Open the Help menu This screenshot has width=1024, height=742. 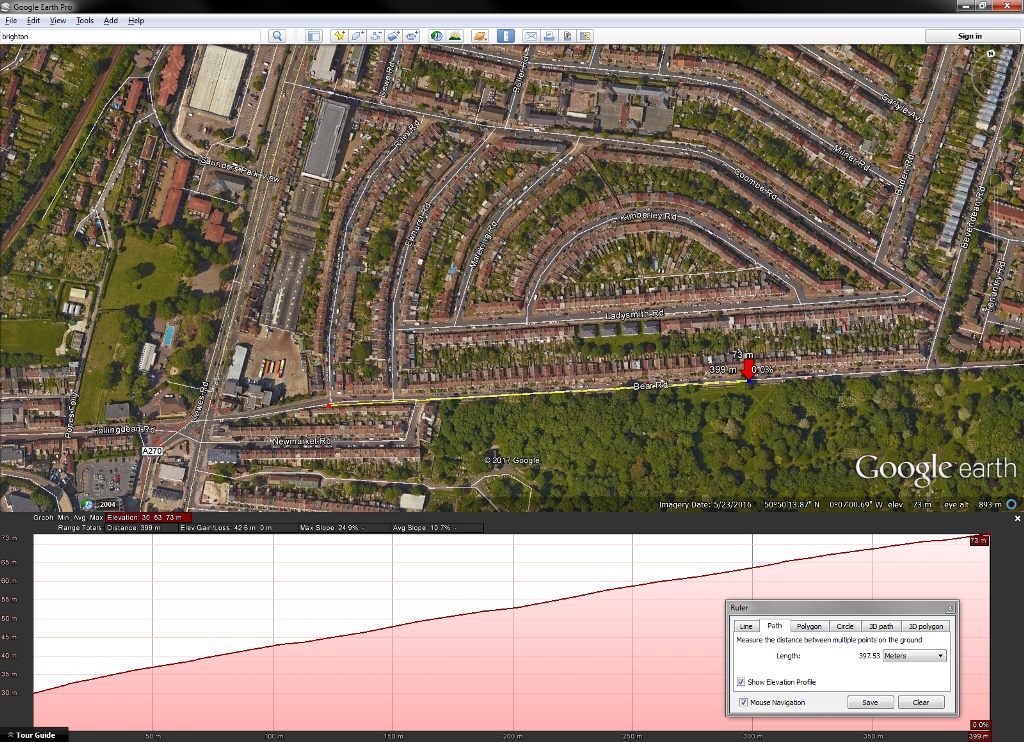136,20
